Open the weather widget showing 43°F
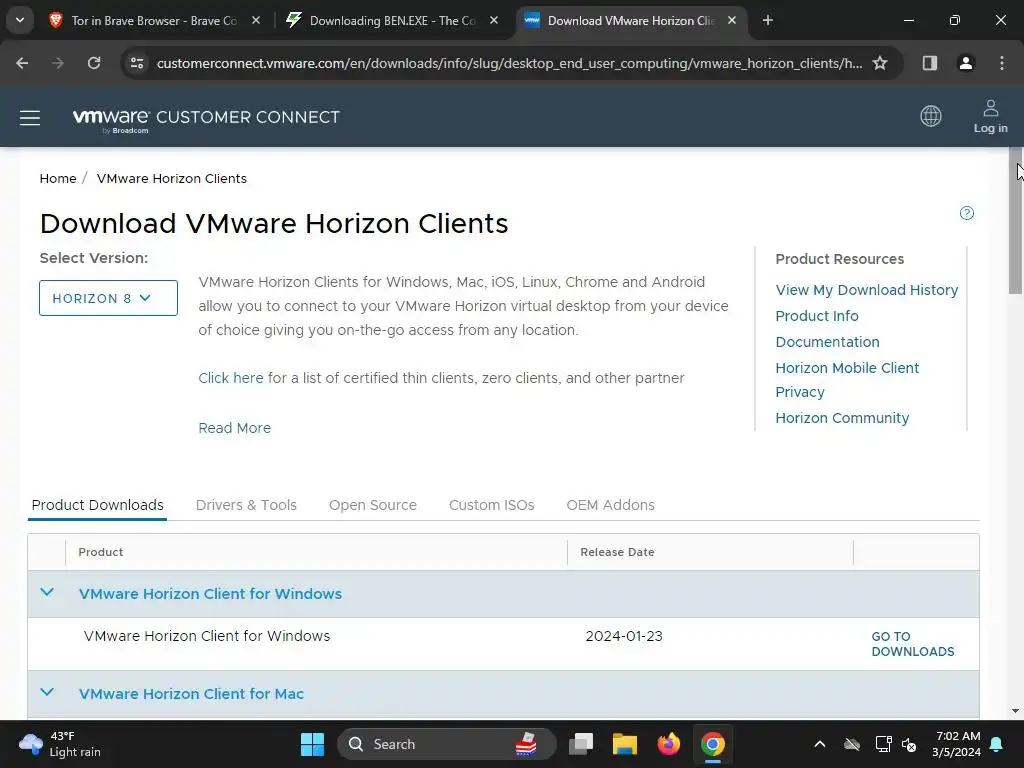Viewport: 1024px width, 768px height. 60,744
